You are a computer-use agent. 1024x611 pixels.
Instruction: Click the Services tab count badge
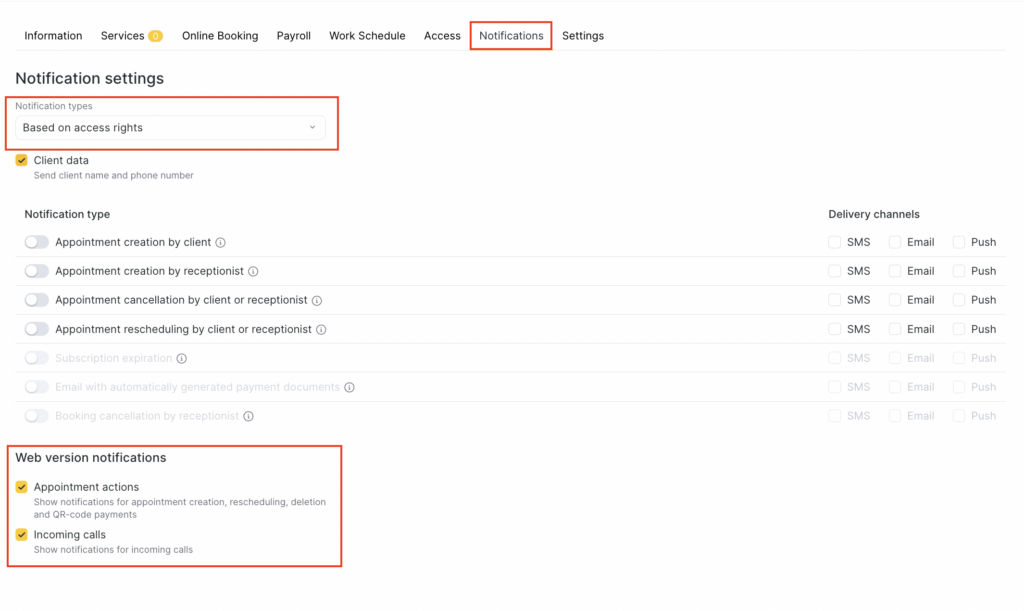155,36
